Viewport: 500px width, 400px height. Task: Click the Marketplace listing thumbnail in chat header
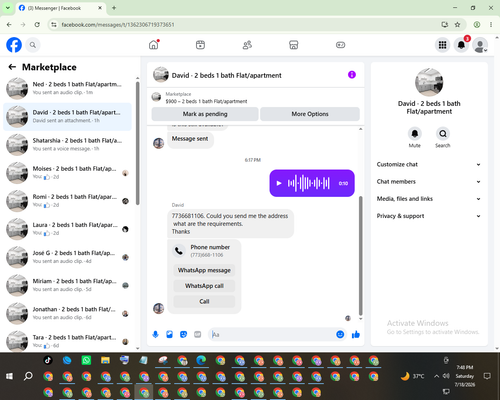(156, 97)
